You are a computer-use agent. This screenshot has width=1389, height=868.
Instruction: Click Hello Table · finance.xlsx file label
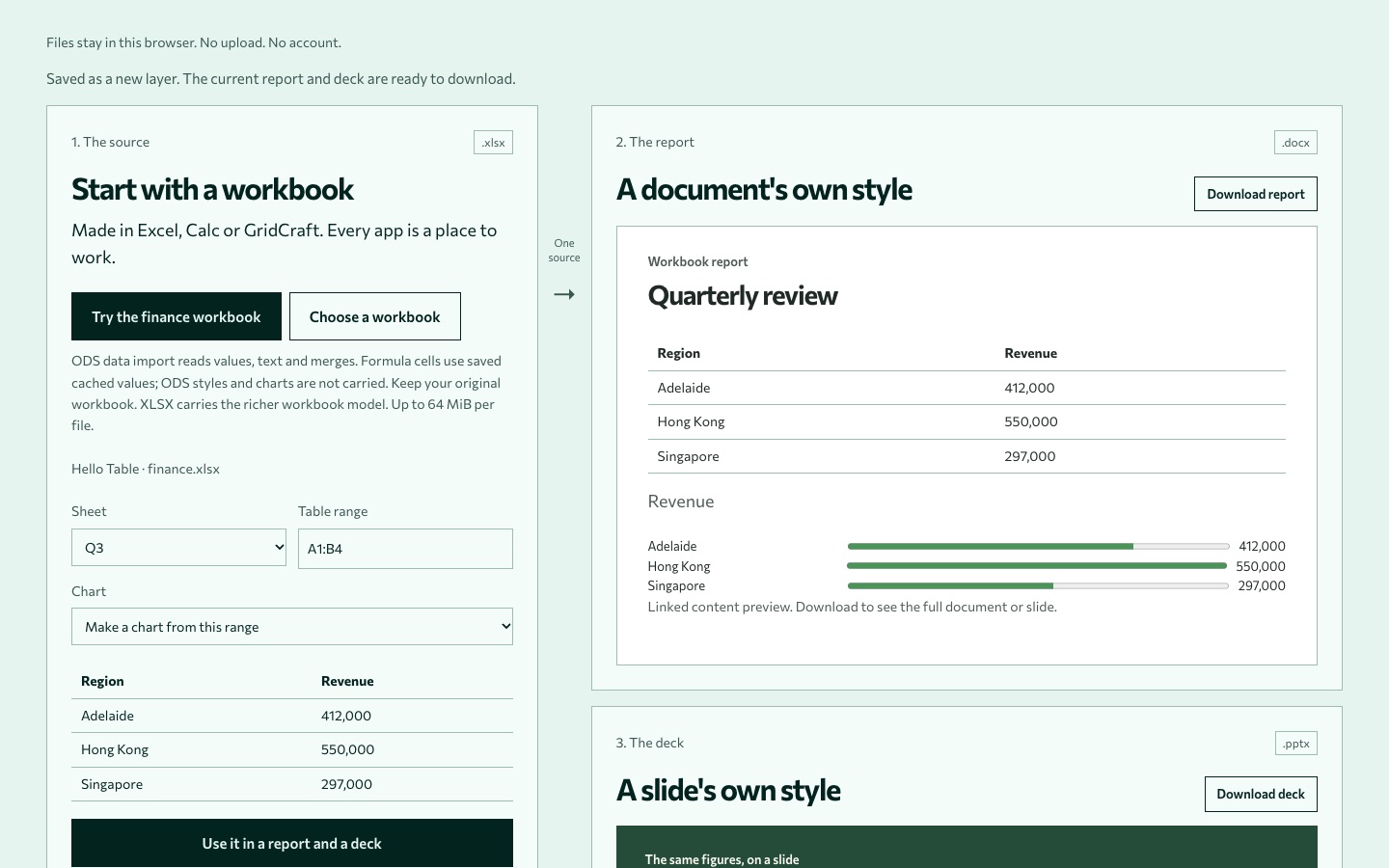[146, 469]
